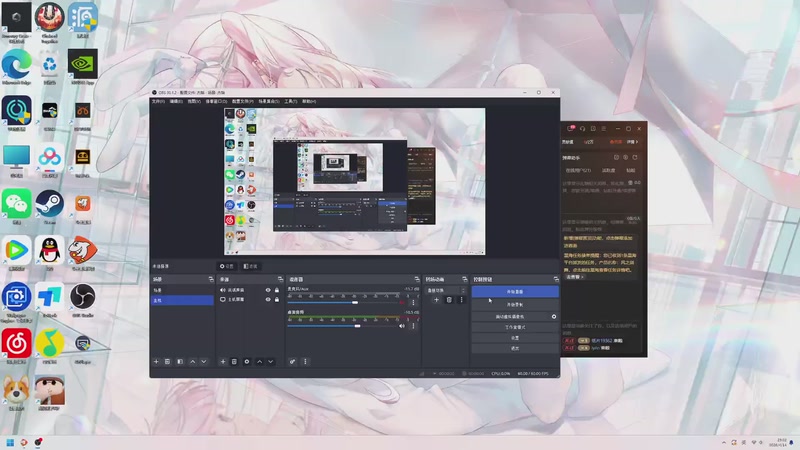Open the Help menu in OBS menu bar

tap(309, 102)
